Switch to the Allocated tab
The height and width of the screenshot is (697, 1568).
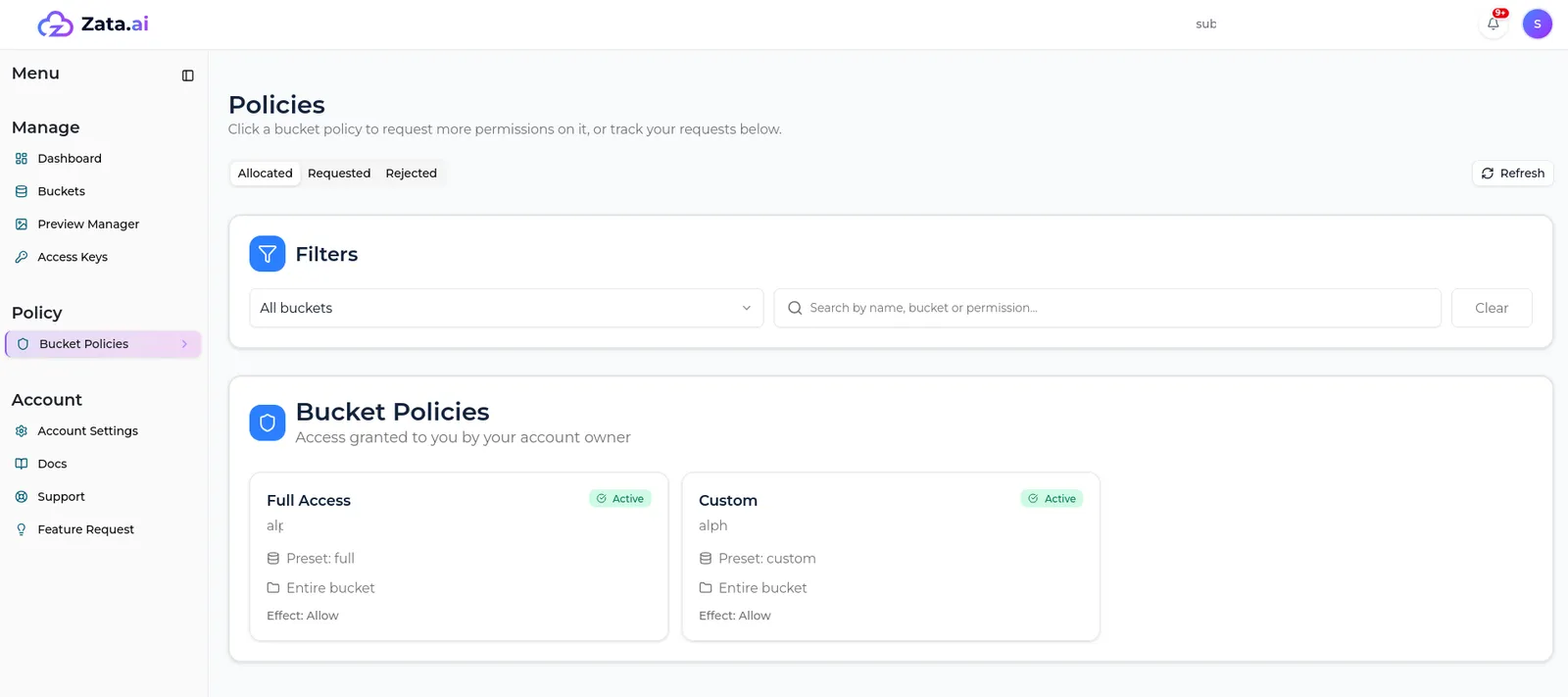coord(266,174)
